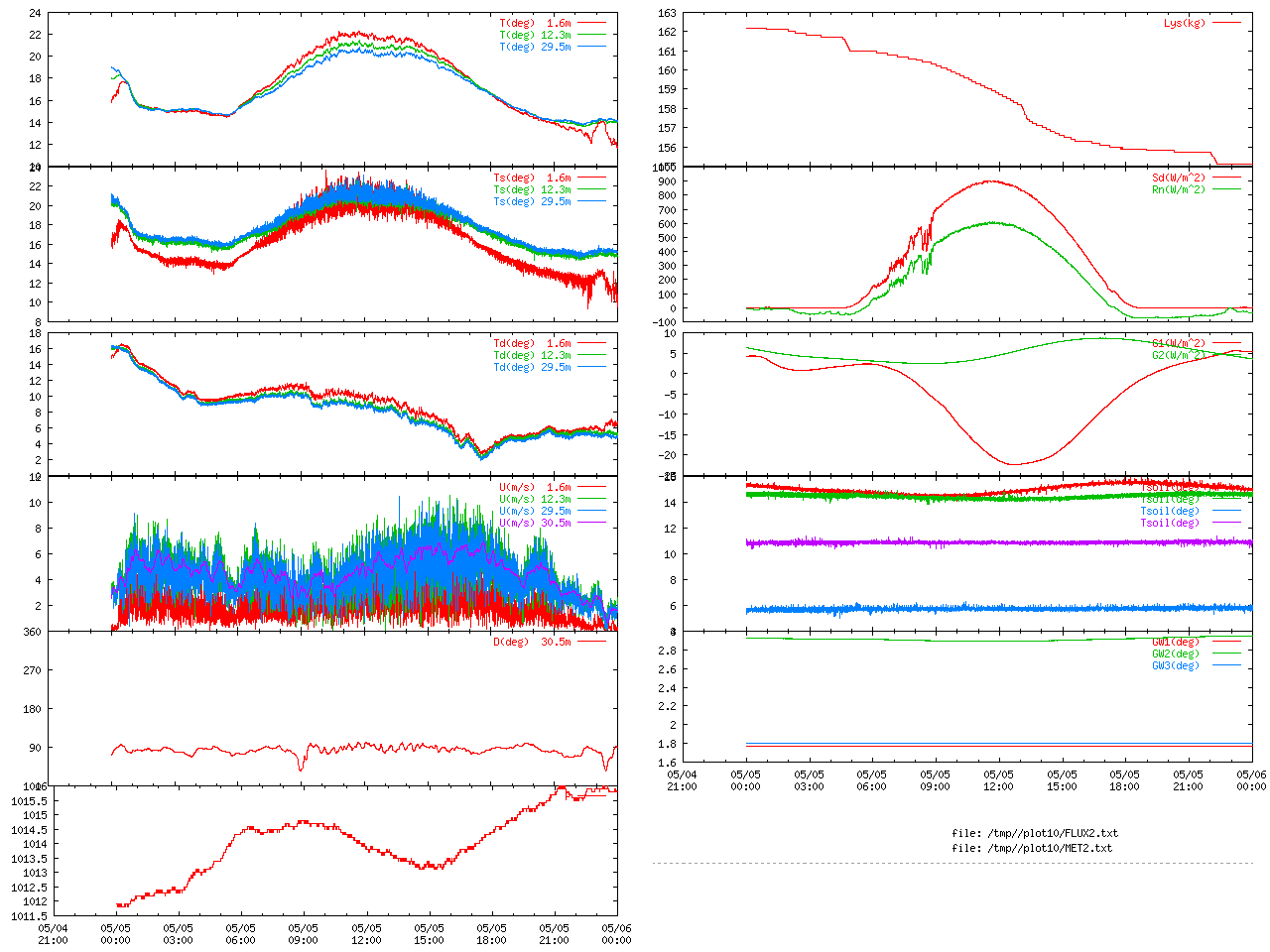Click the blue line sample beside GW3(deg)
The width and height of the screenshot is (1270, 952).
[1225, 665]
